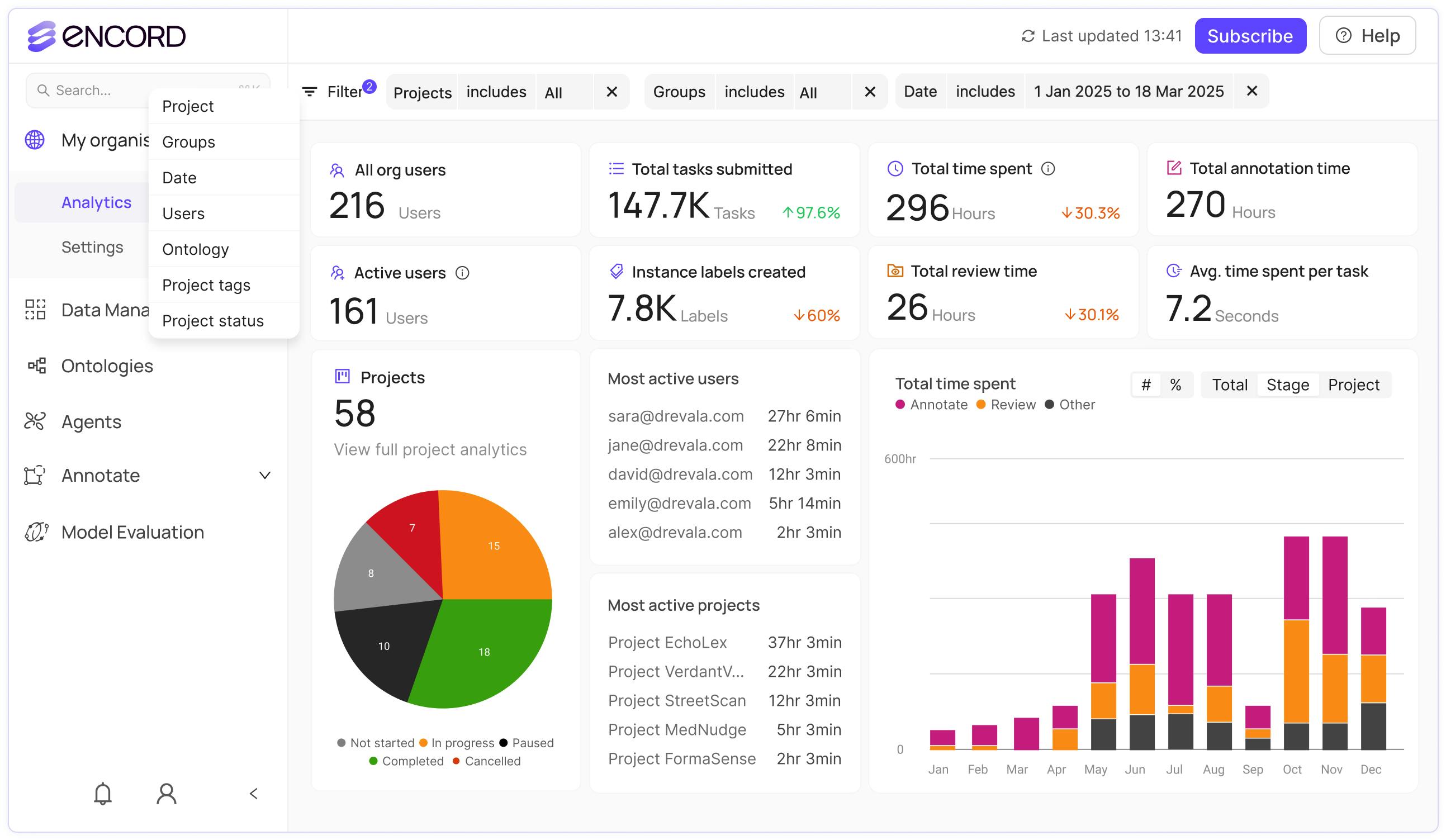Expand the Annotate sidebar section
Viewport: 1446px width, 840px height.
point(264,475)
